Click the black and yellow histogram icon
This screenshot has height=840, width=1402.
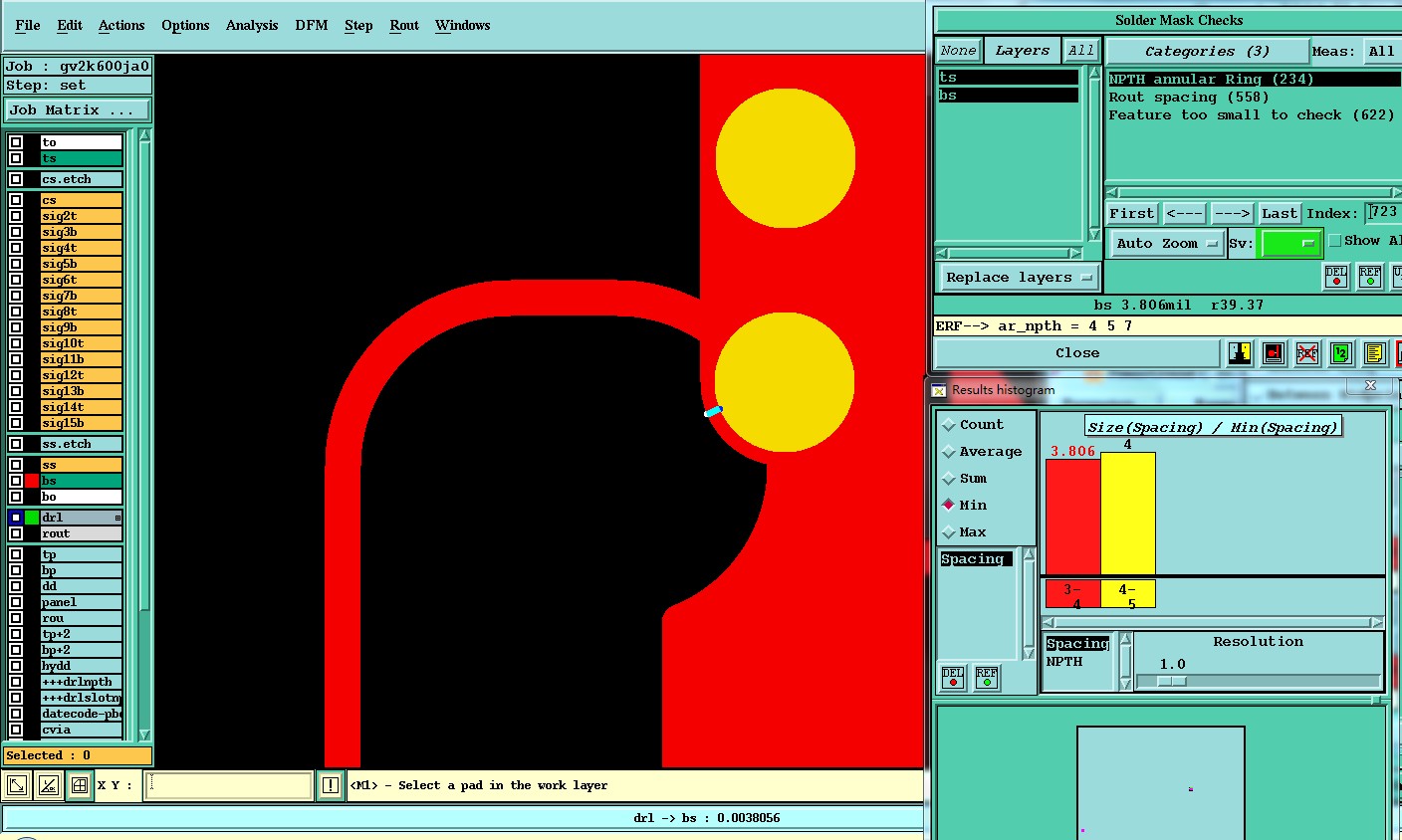coord(1240,352)
